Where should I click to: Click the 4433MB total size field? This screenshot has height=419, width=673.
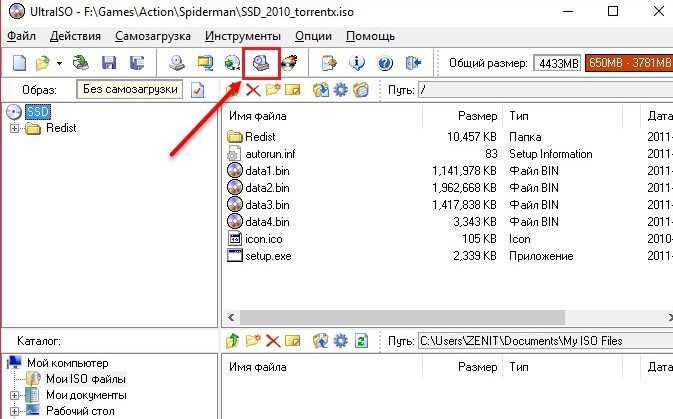(x=557, y=63)
